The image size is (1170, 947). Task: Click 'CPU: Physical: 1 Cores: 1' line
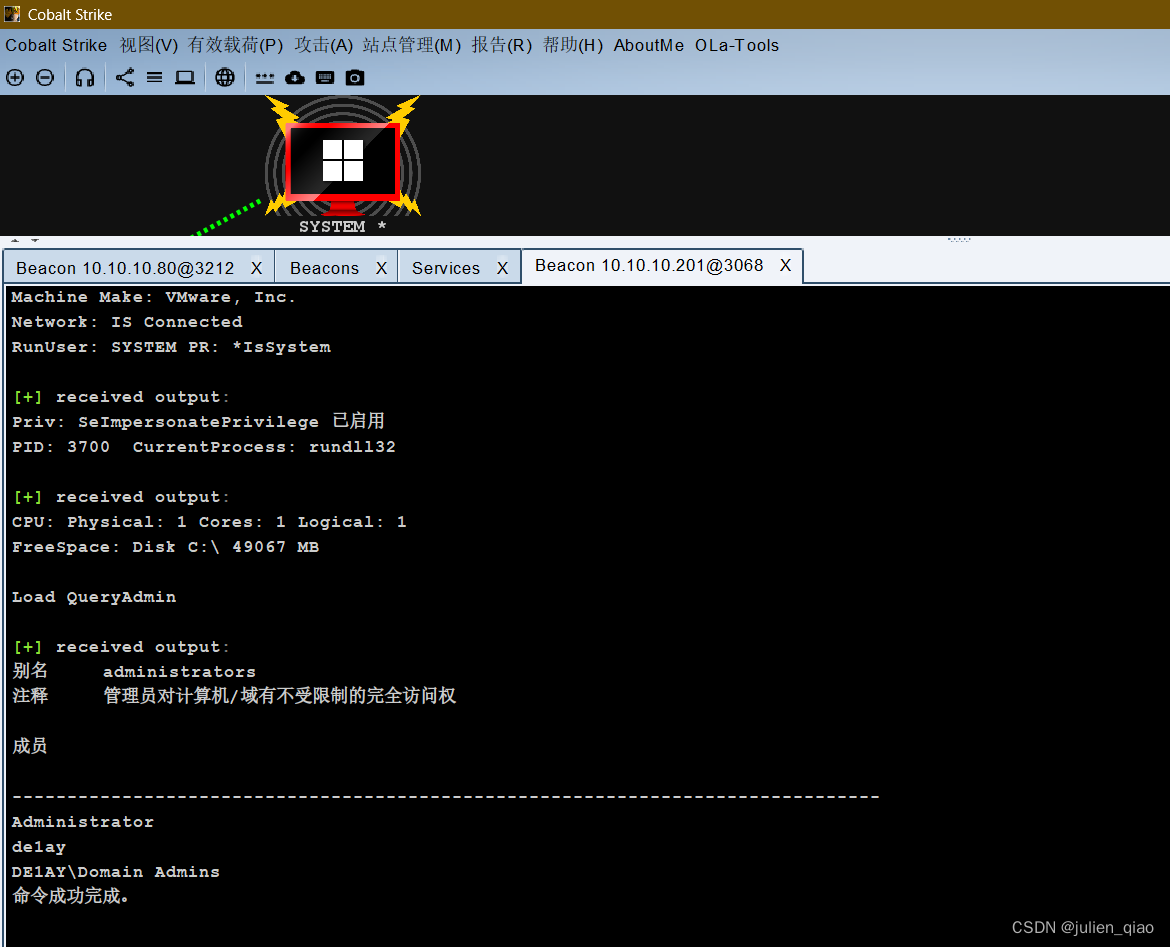pyautogui.click(x=209, y=522)
